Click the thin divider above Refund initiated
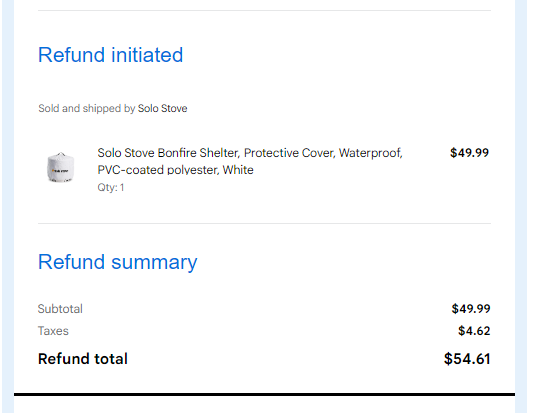The height and width of the screenshot is (413, 534). point(264,10)
